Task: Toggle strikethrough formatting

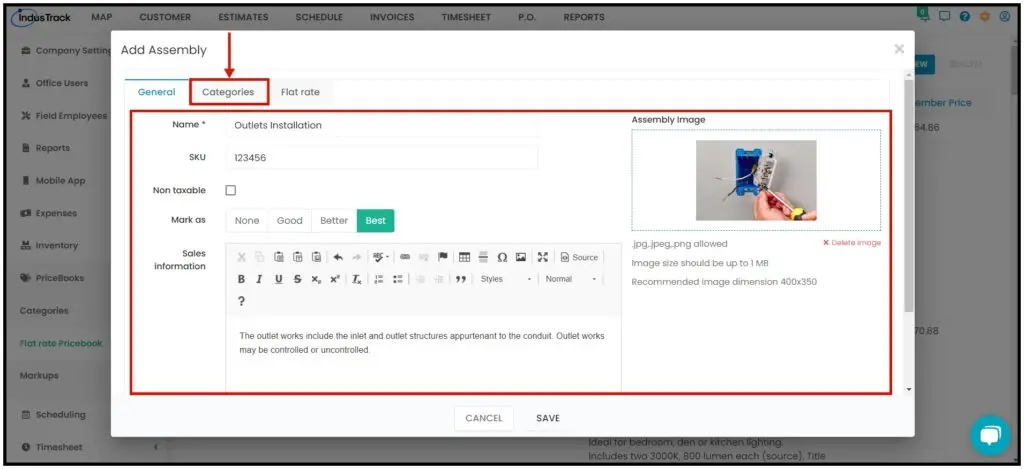Action: 297,279
